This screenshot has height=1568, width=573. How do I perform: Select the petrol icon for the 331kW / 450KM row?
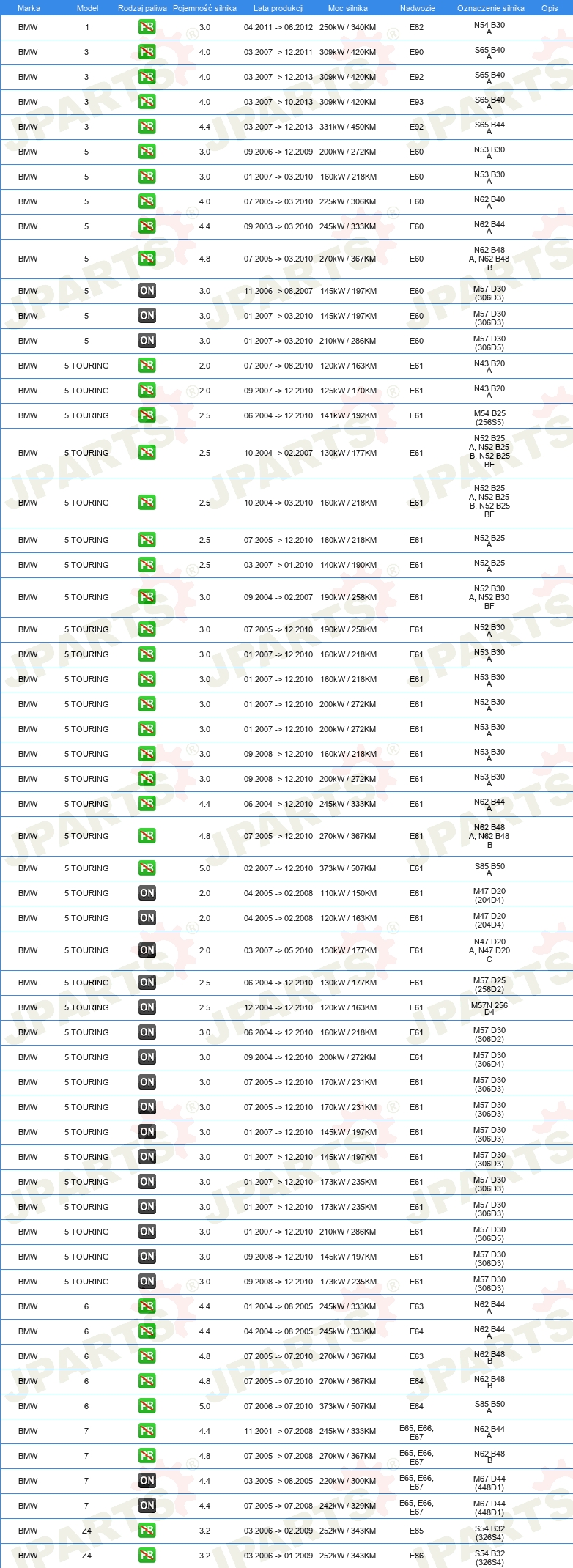point(147,127)
